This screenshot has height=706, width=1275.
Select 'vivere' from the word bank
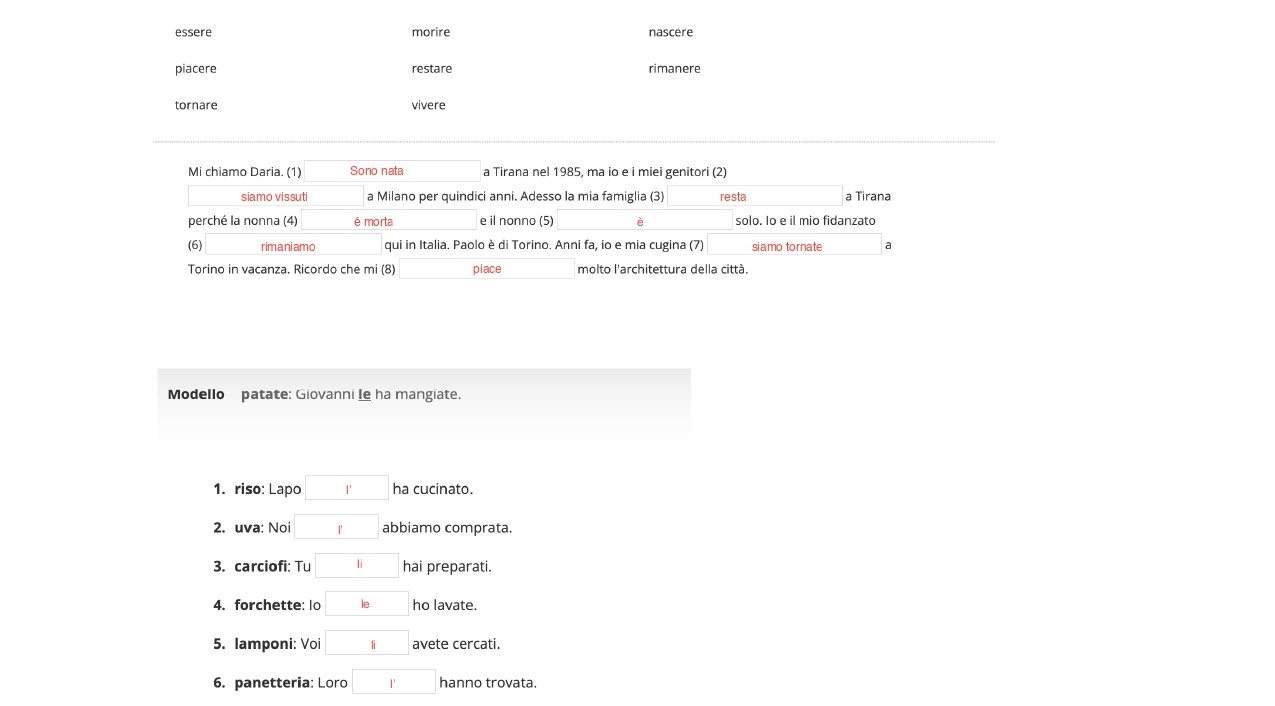tap(429, 105)
